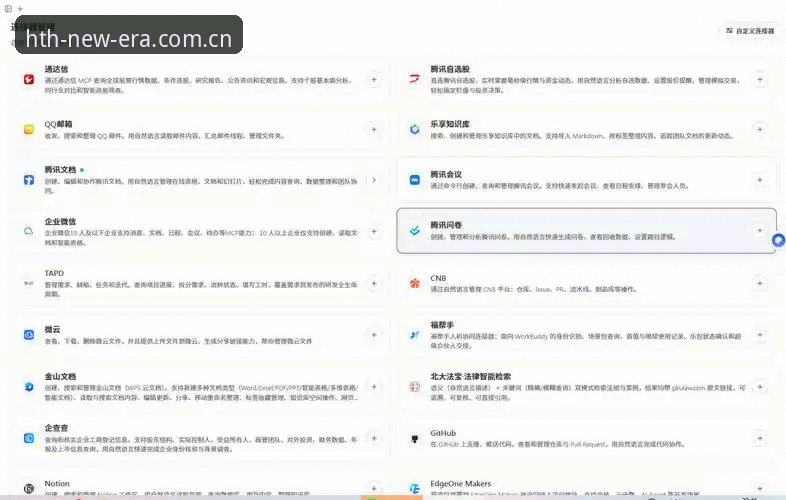Select the 企查查 title text
The height and width of the screenshot is (500, 786).
coord(56,428)
